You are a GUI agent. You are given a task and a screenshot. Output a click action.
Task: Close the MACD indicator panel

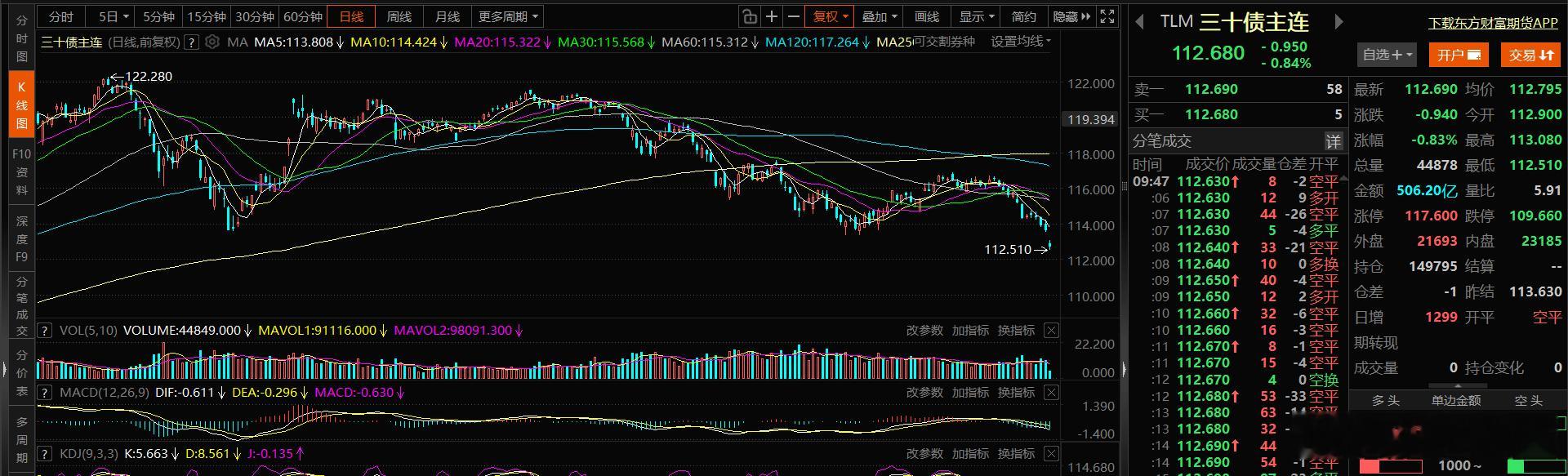[x=1051, y=393]
